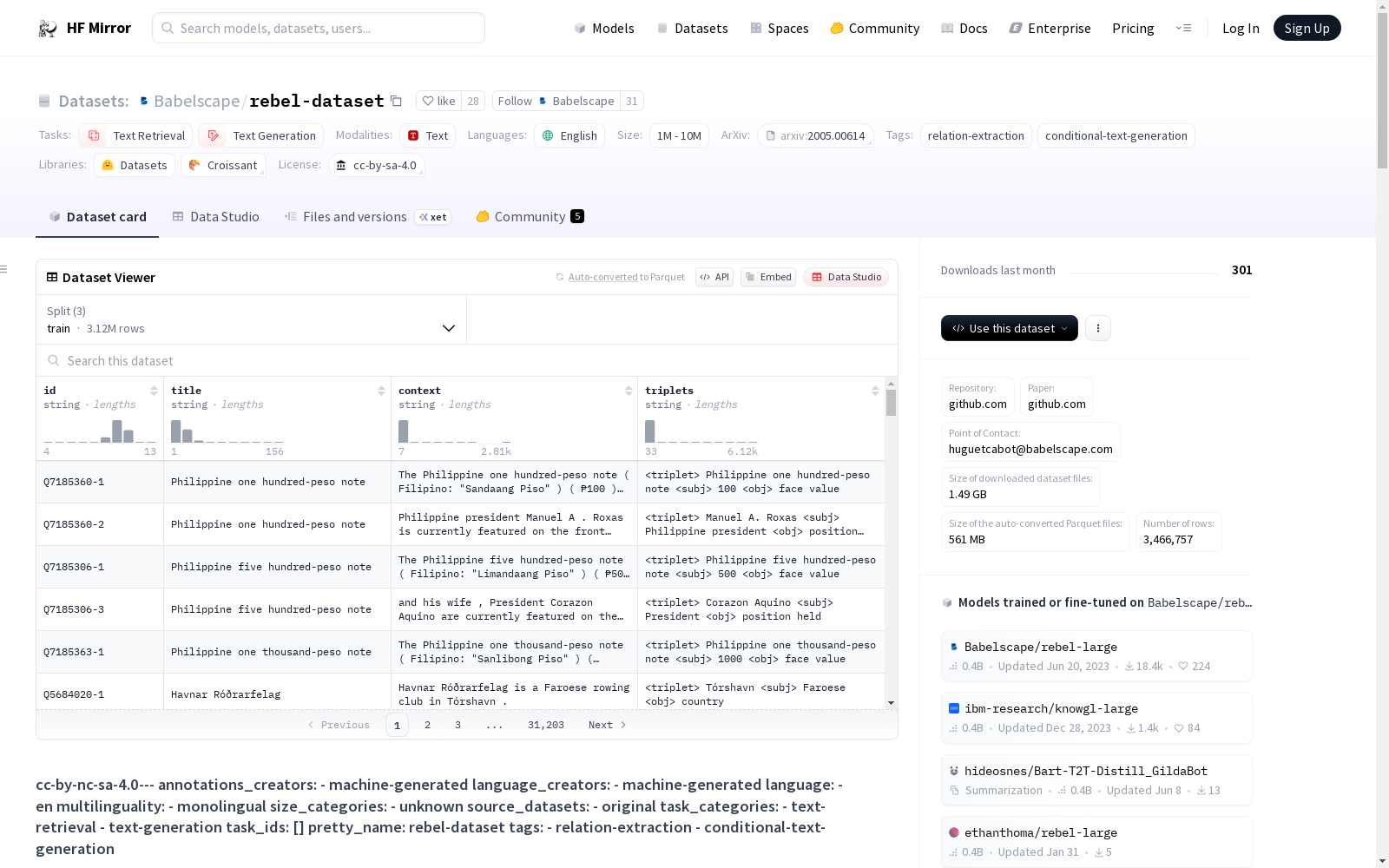Click the heart like button

tap(438, 101)
